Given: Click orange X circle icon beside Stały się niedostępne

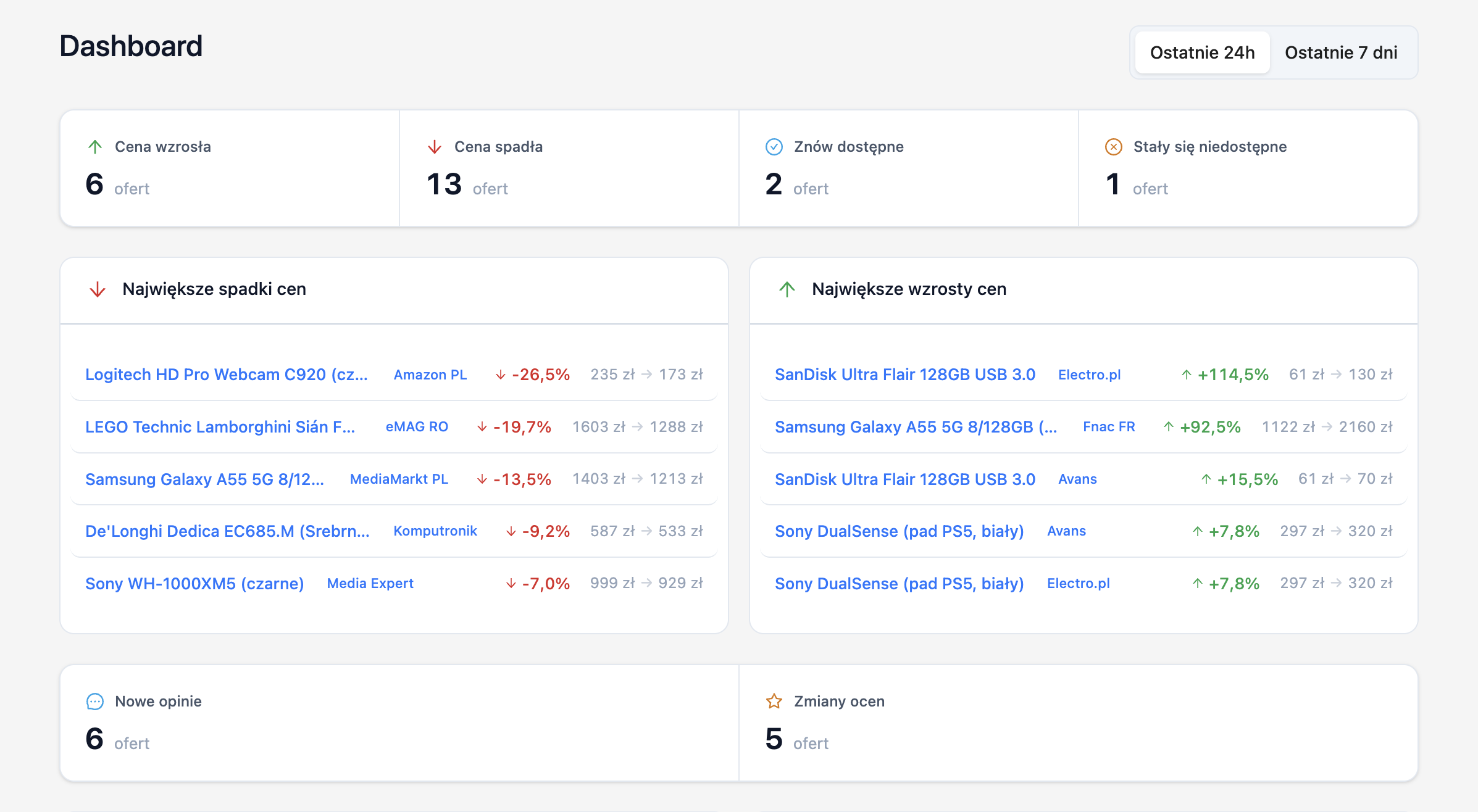Looking at the screenshot, I should (1113, 147).
